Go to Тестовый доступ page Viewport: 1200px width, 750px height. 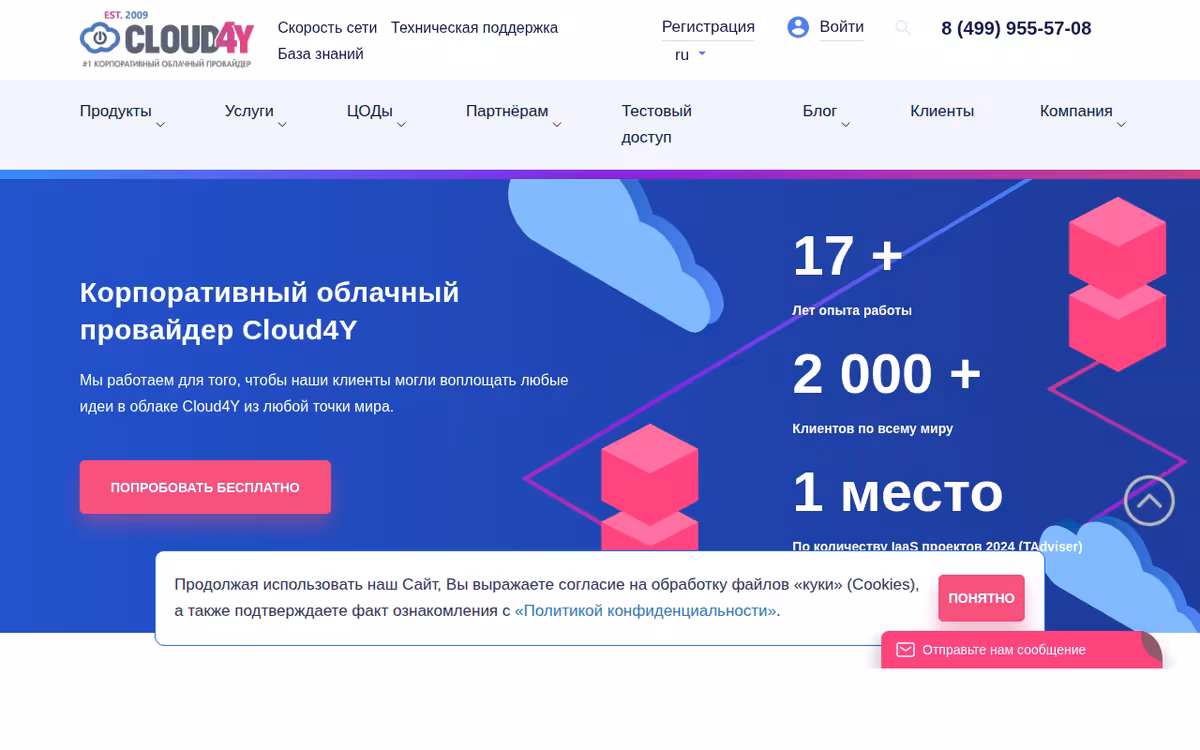click(x=657, y=124)
